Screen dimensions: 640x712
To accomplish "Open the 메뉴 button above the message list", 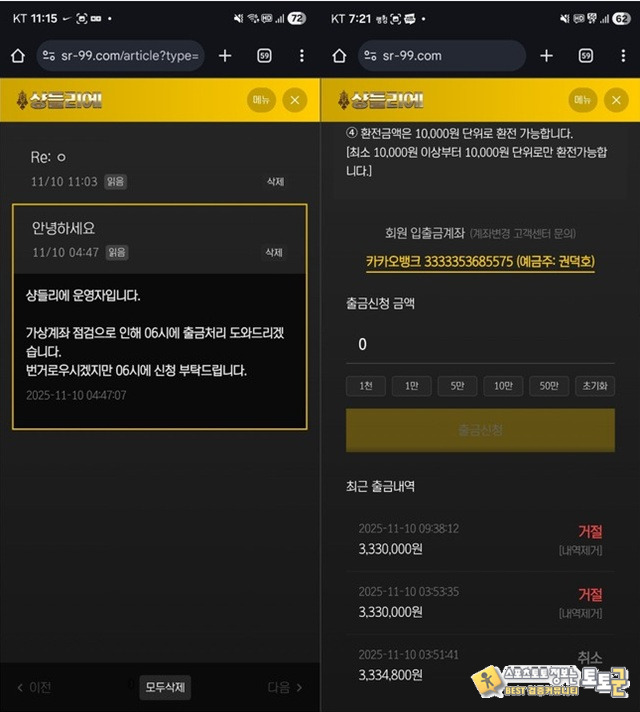I will 262,99.
